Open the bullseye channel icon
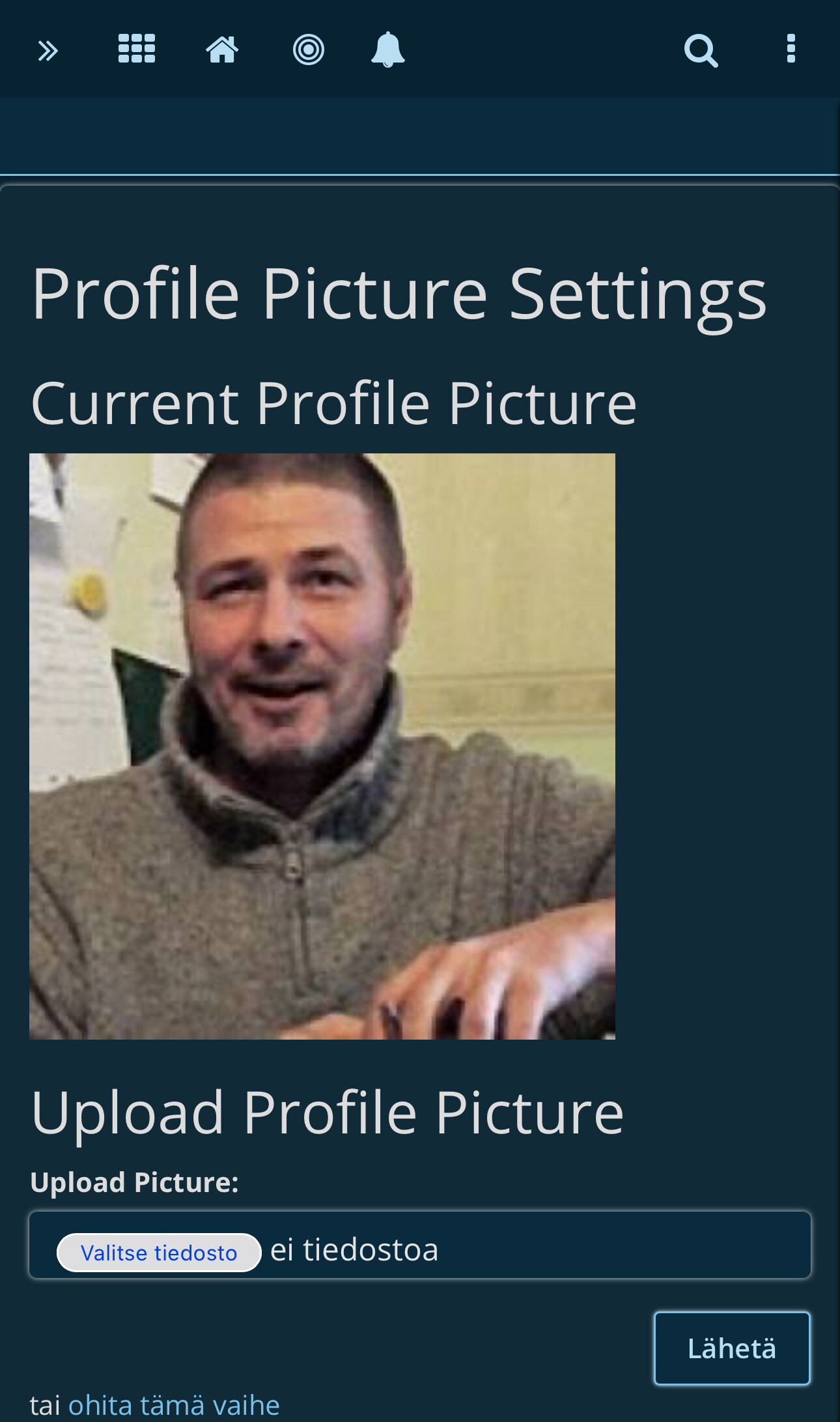The width and height of the screenshot is (840, 1422). (308, 50)
